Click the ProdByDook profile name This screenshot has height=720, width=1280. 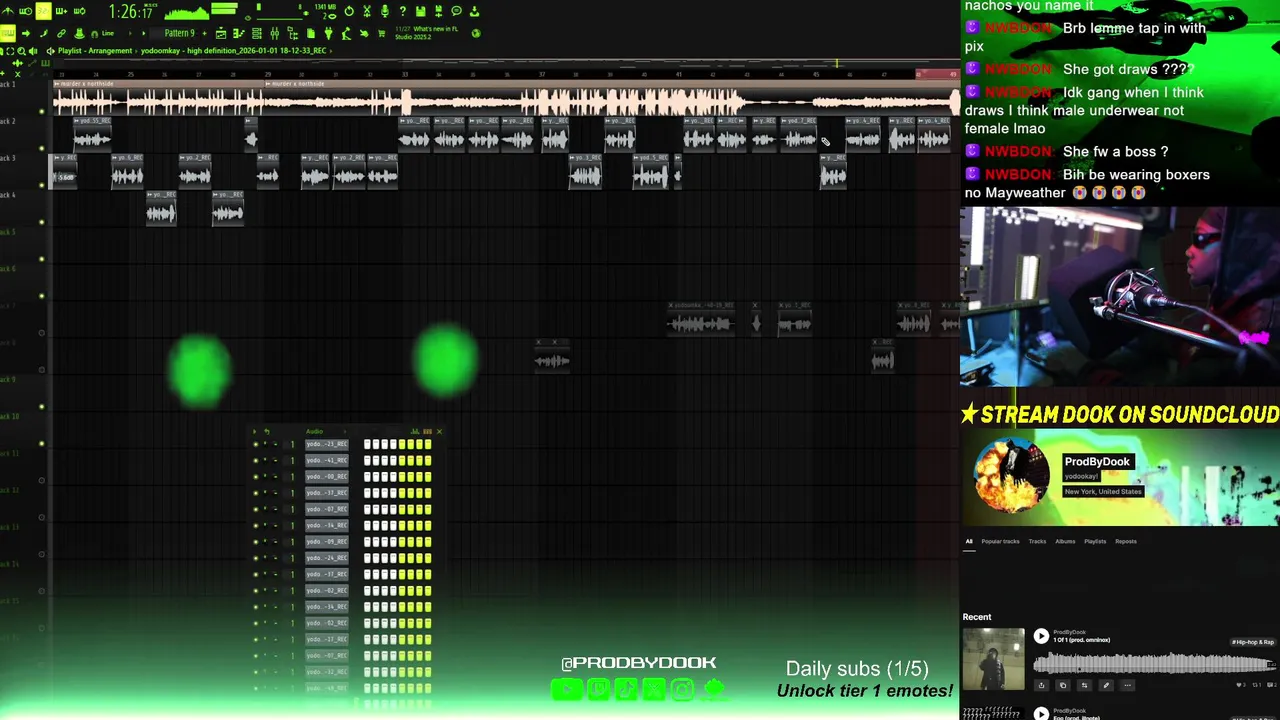click(x=1097, y=461)
